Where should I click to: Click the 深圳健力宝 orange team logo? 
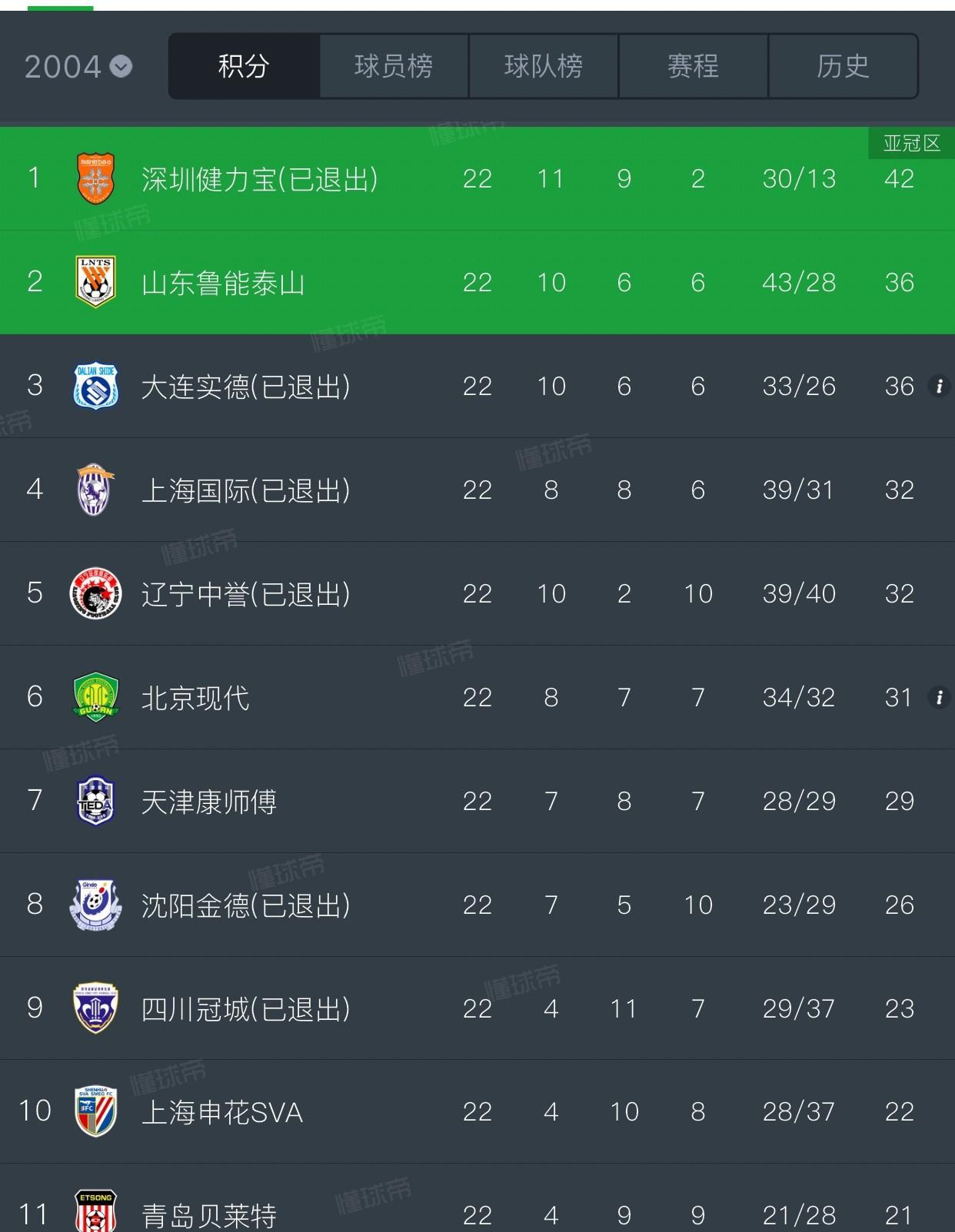[95, 178]
